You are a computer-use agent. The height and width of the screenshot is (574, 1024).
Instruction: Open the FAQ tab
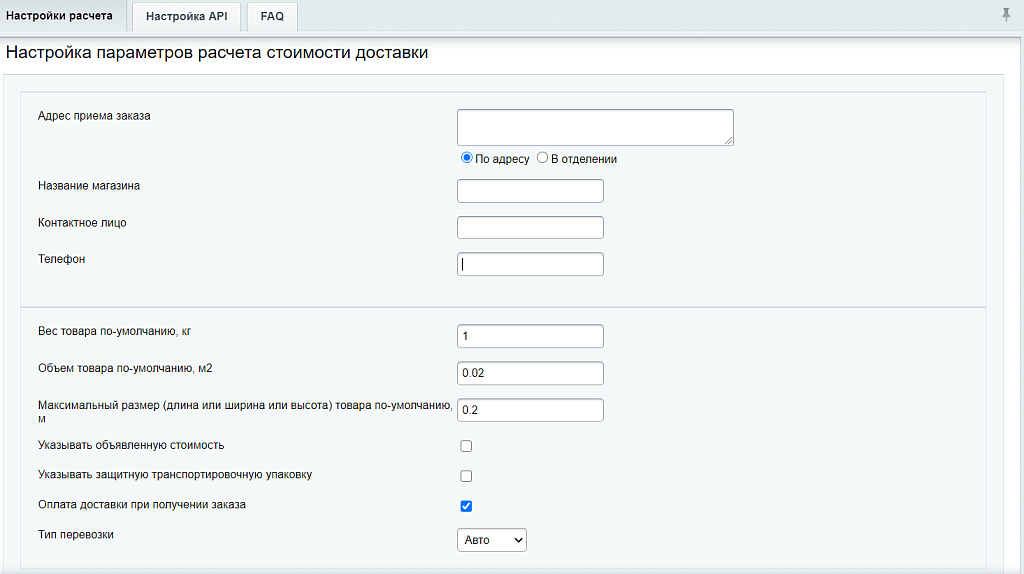tap(272, 17)
